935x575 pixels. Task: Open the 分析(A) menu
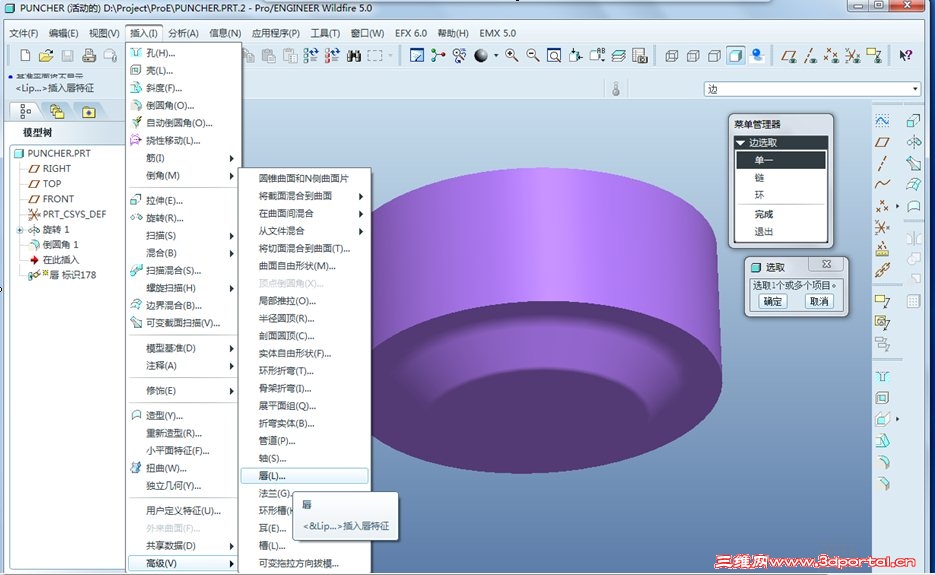183,33
